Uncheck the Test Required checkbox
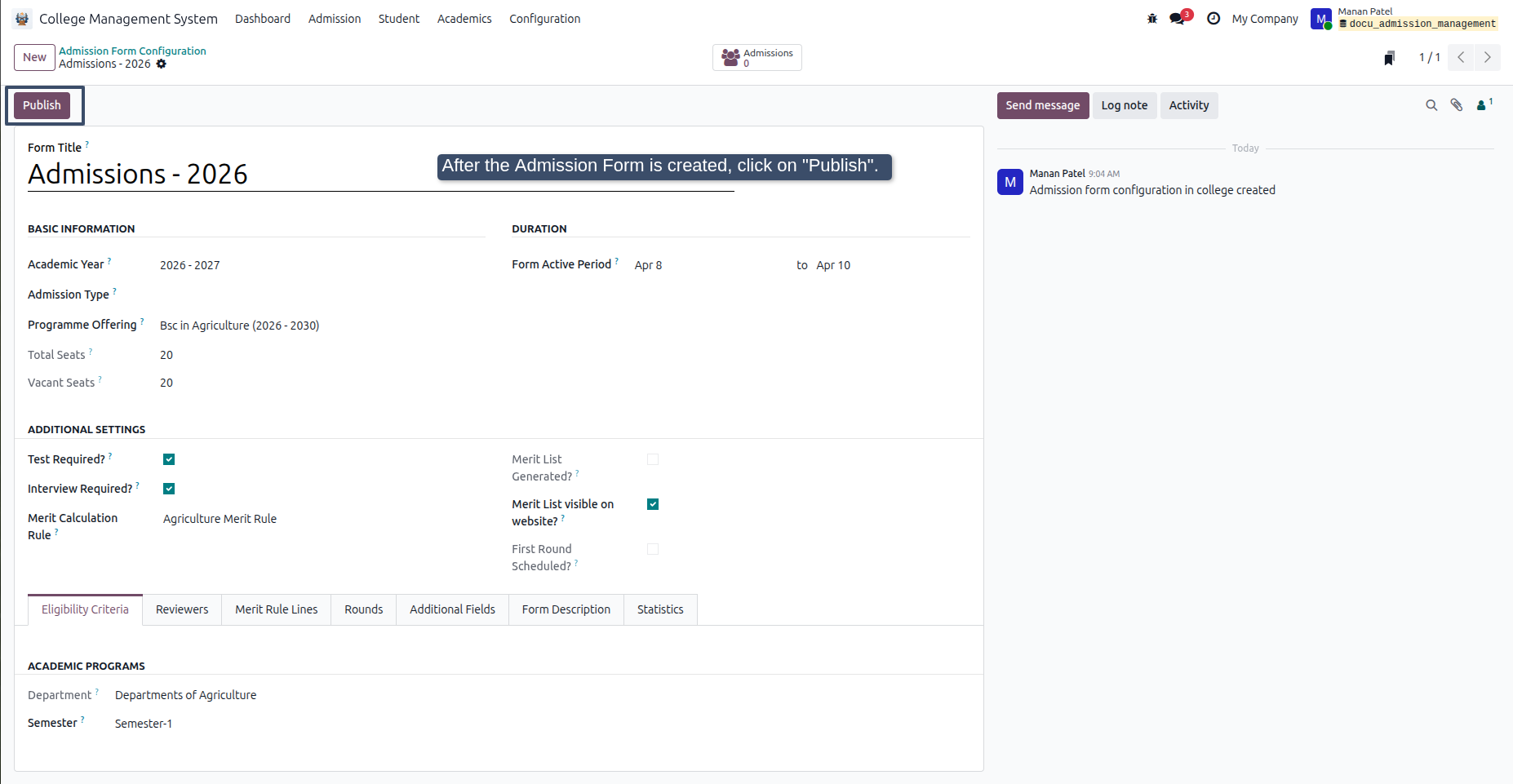The image size is (1513, 784). tap(169, 459)
